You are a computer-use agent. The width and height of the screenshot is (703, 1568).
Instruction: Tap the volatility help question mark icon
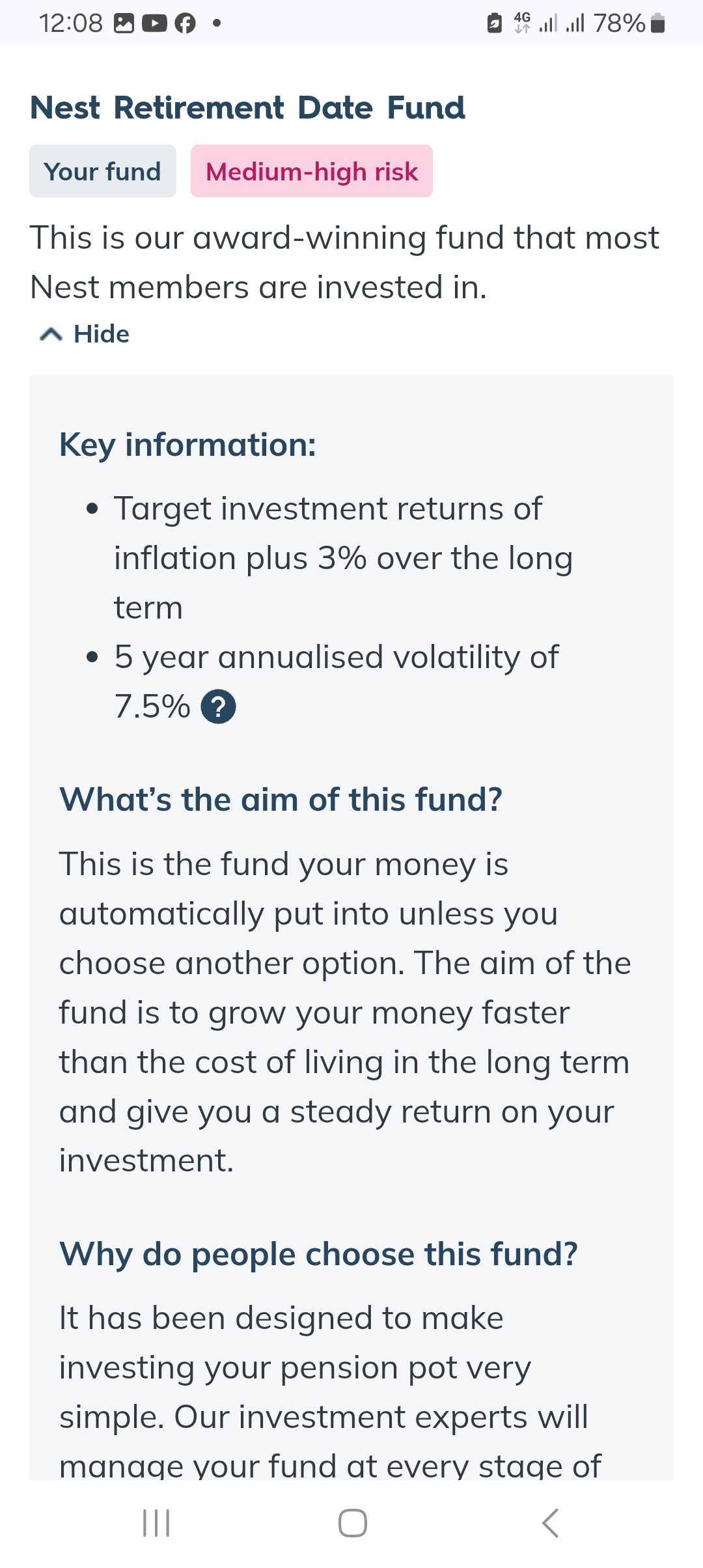(x=218, y=707)
